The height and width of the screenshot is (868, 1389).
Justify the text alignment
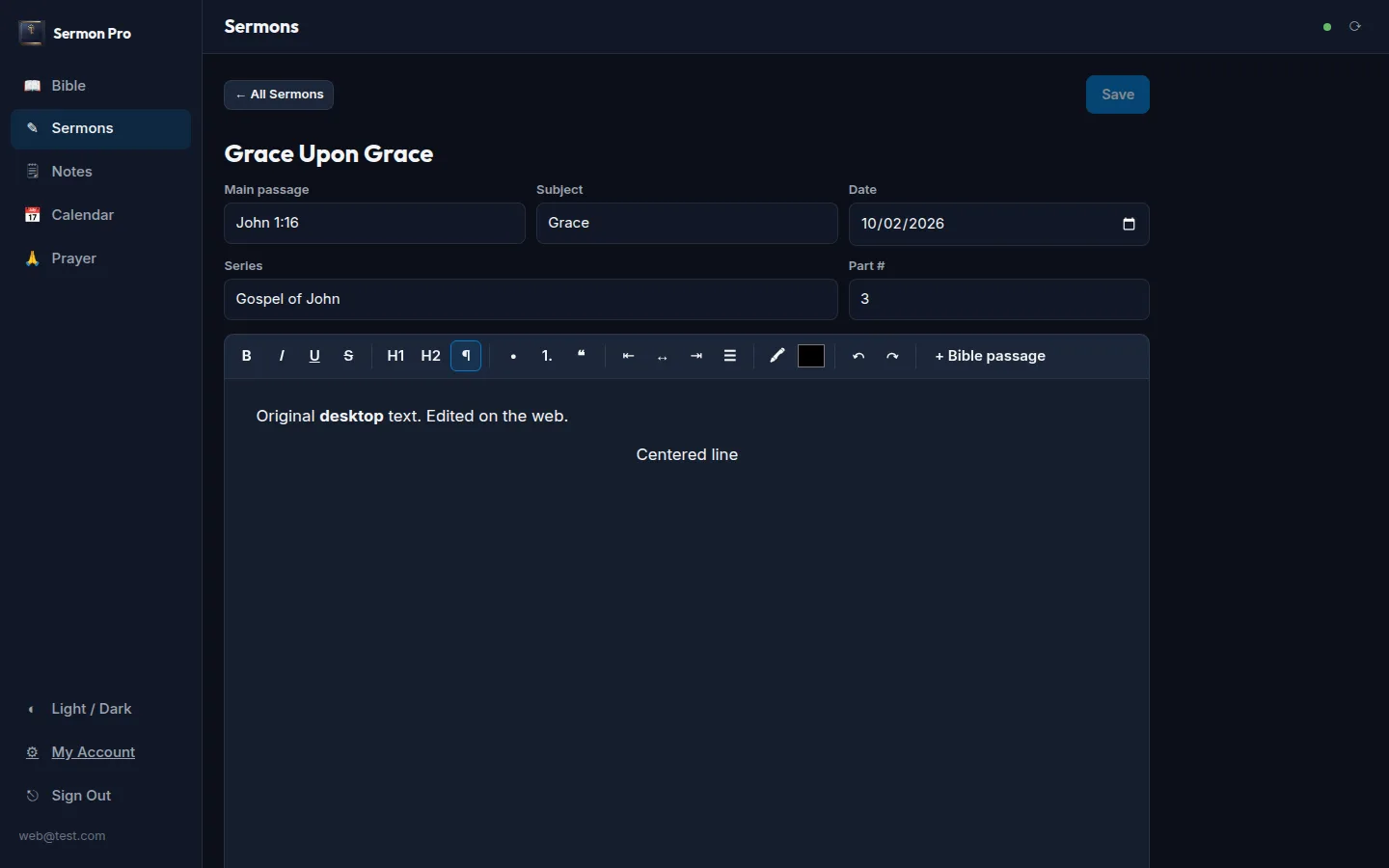730,356
